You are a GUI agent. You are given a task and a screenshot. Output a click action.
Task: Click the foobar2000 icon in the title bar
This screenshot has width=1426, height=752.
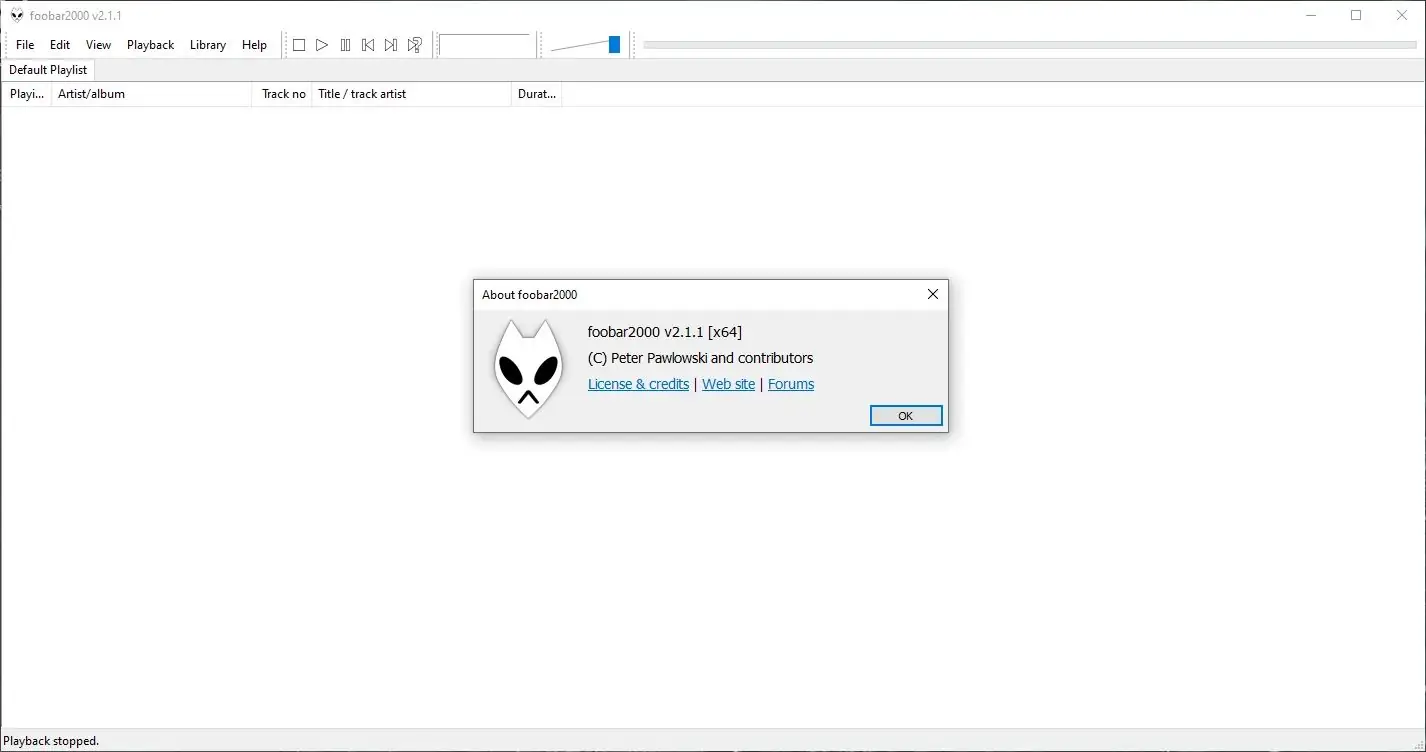pyautogui.click(x=17, y=15)
